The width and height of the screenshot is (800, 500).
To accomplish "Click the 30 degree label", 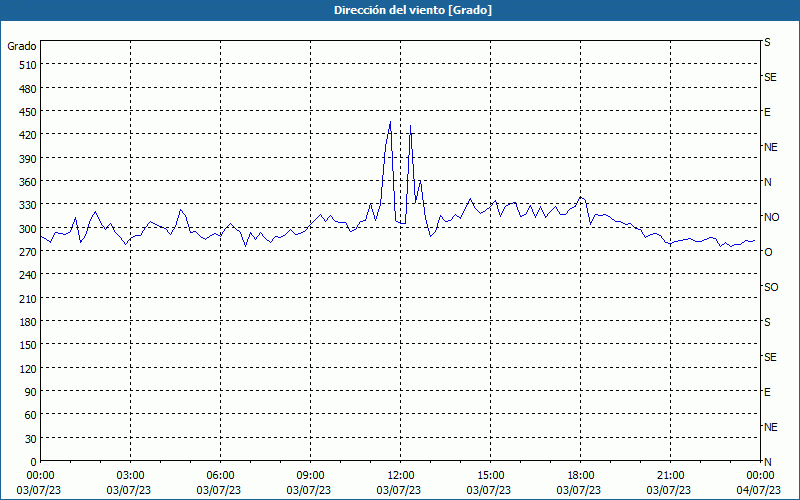I will coord(31,439).
